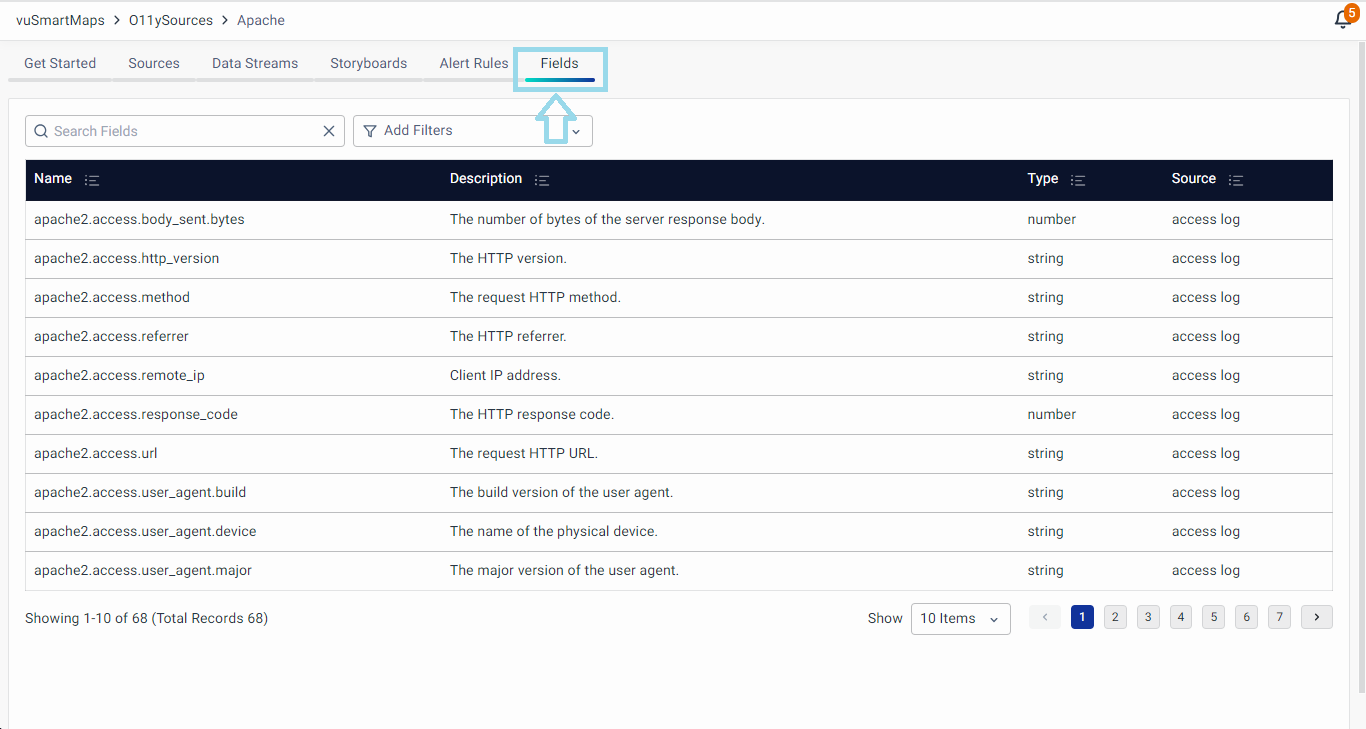Click the O11ySources breadcrumb link

pyautogui.click(x=171, y=20)
